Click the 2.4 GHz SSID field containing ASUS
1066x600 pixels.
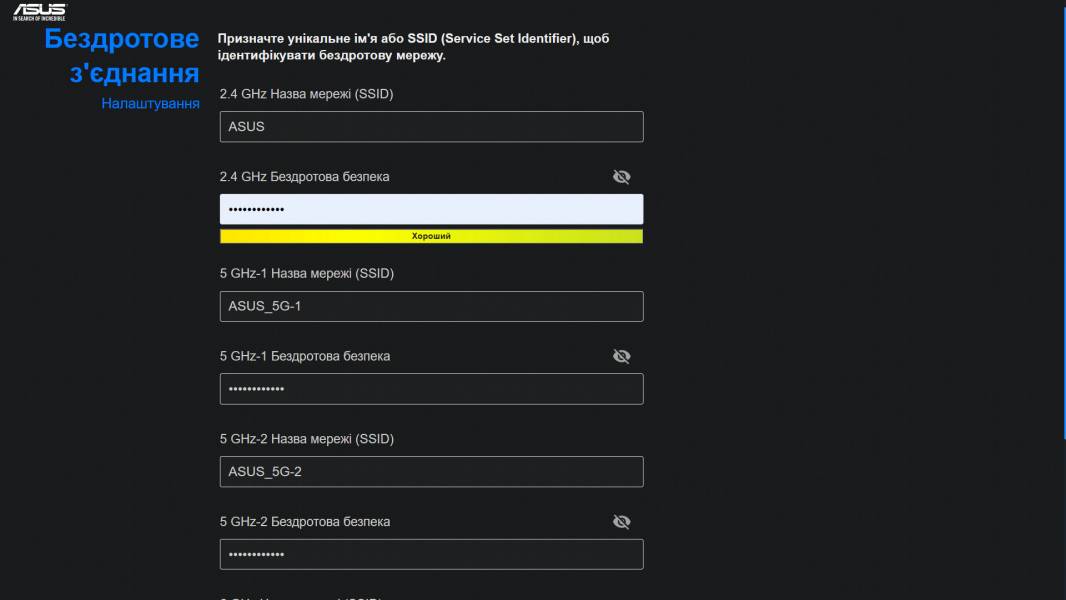click(431, 127)
